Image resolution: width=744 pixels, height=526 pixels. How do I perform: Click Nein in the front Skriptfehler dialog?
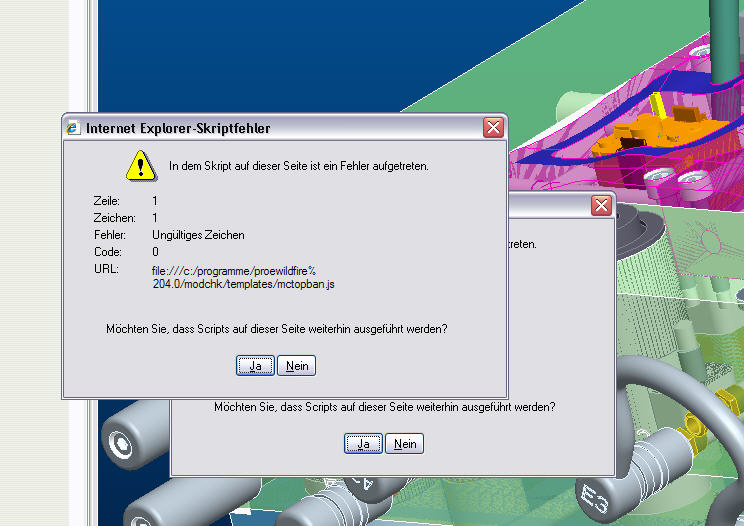pyautogui.click(x=297, y=366)
